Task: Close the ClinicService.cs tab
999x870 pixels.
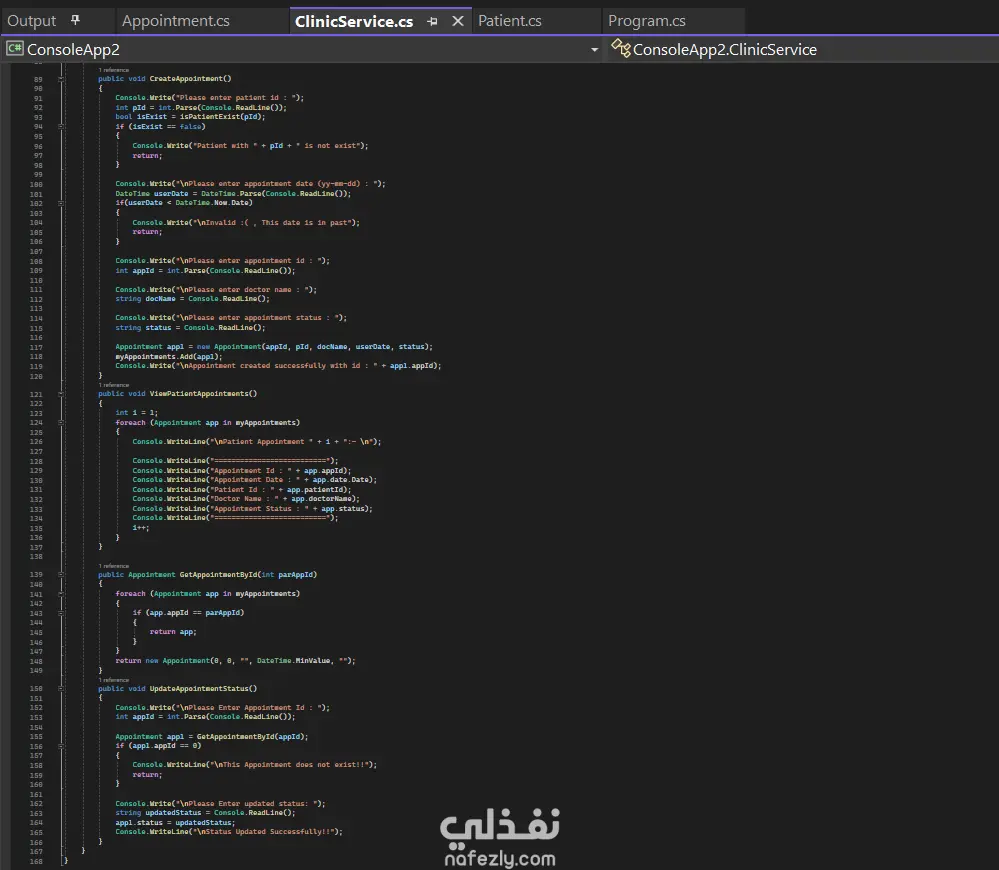Action: pyautogui.click(x=457, y=21)
